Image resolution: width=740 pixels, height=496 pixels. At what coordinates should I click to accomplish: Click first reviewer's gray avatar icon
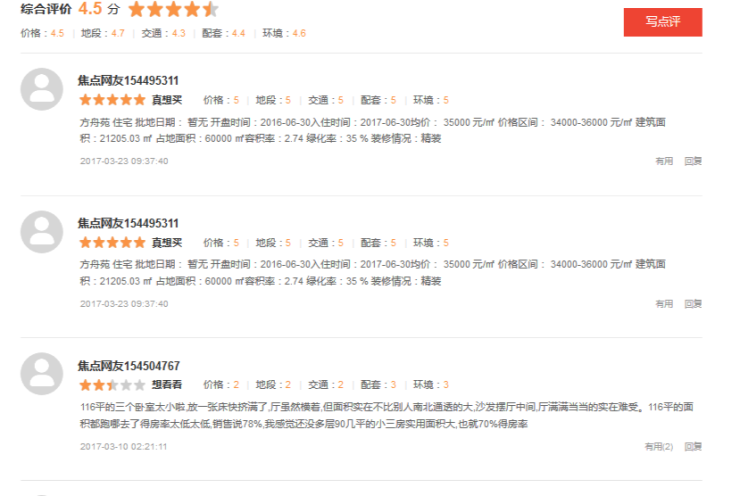[x=42, y=89]
